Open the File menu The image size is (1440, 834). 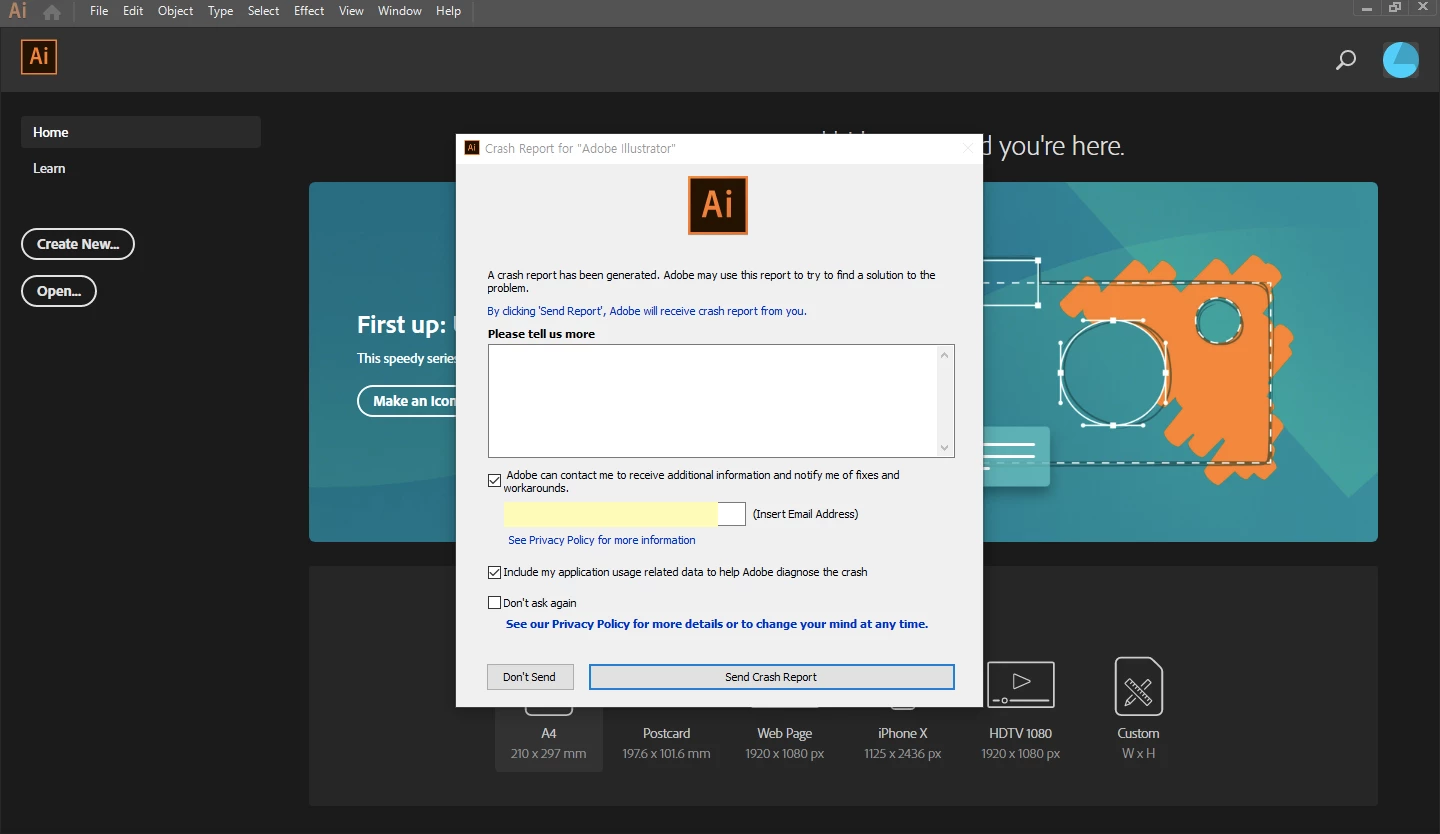99,11
